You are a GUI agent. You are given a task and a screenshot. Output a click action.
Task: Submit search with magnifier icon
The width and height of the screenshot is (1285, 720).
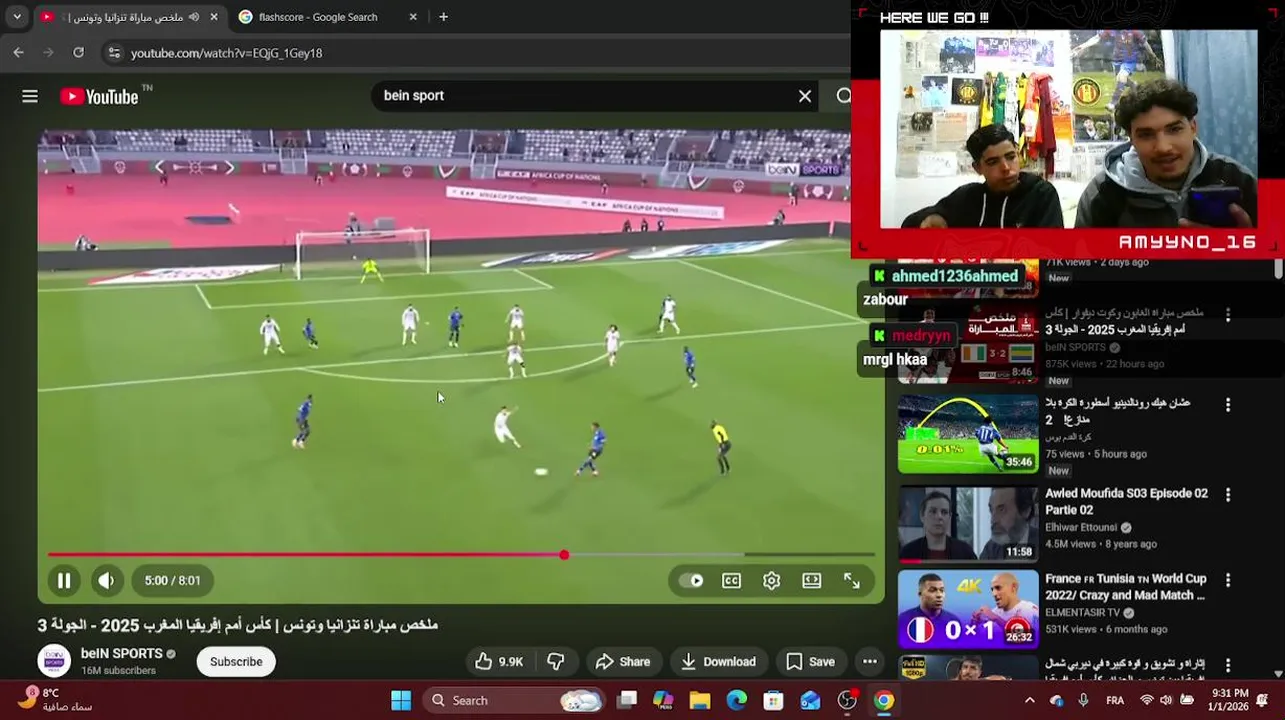(843, 96)
